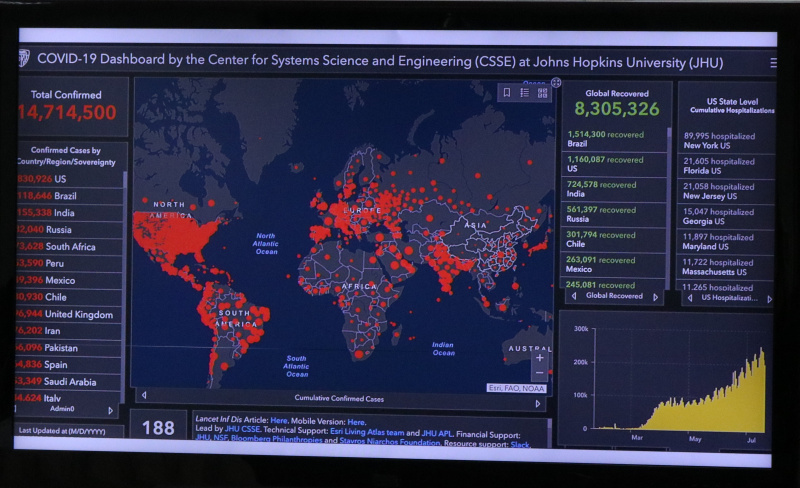Open the NSF link
This screenshot has height=488, width=800.
coord(220,438)
